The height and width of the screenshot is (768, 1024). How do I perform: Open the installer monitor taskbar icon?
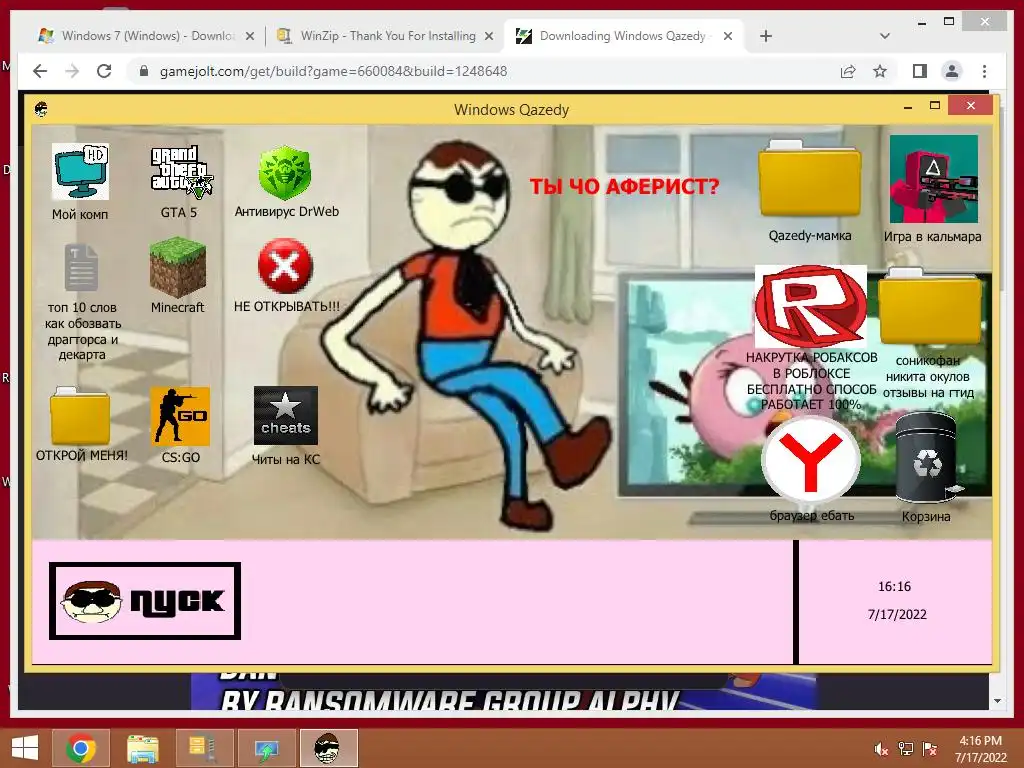point(266,748)
